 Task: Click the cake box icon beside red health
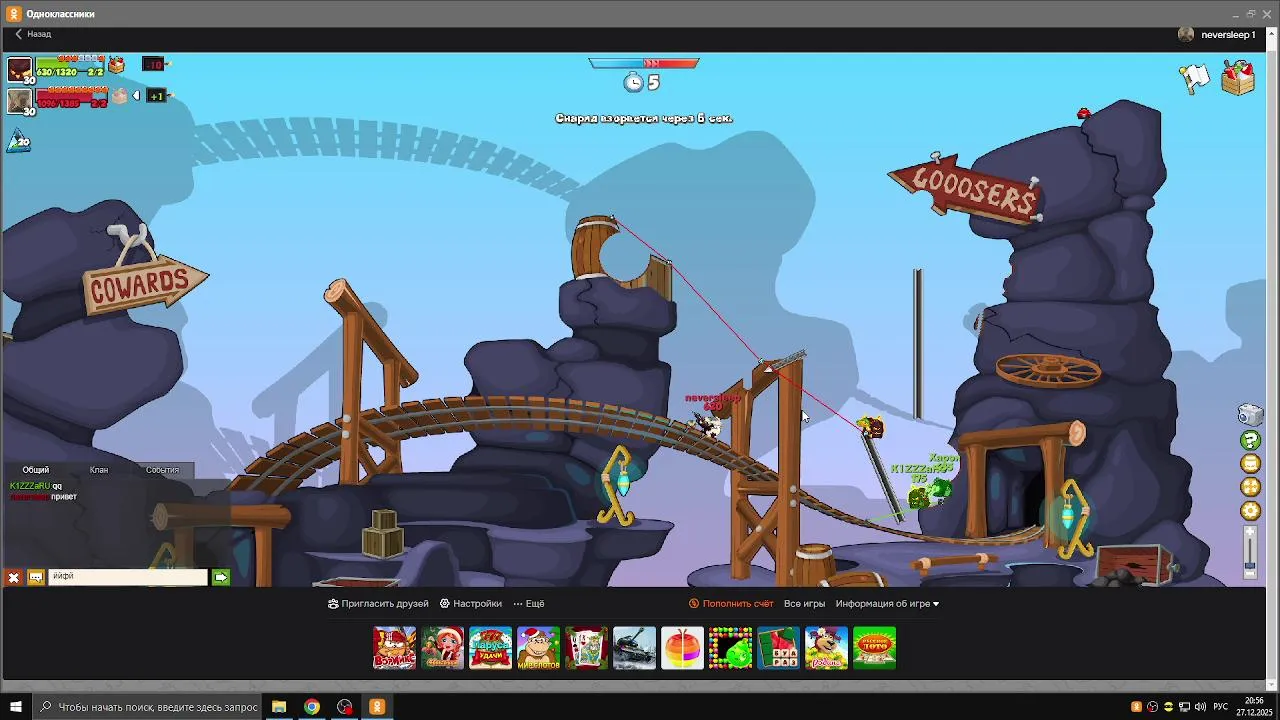120,96
